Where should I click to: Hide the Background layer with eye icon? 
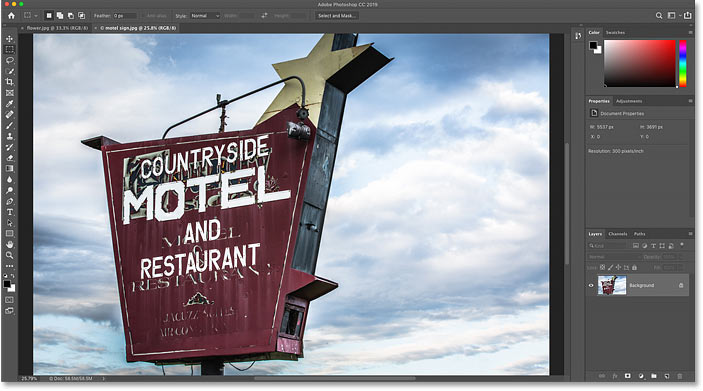point(591,286)
